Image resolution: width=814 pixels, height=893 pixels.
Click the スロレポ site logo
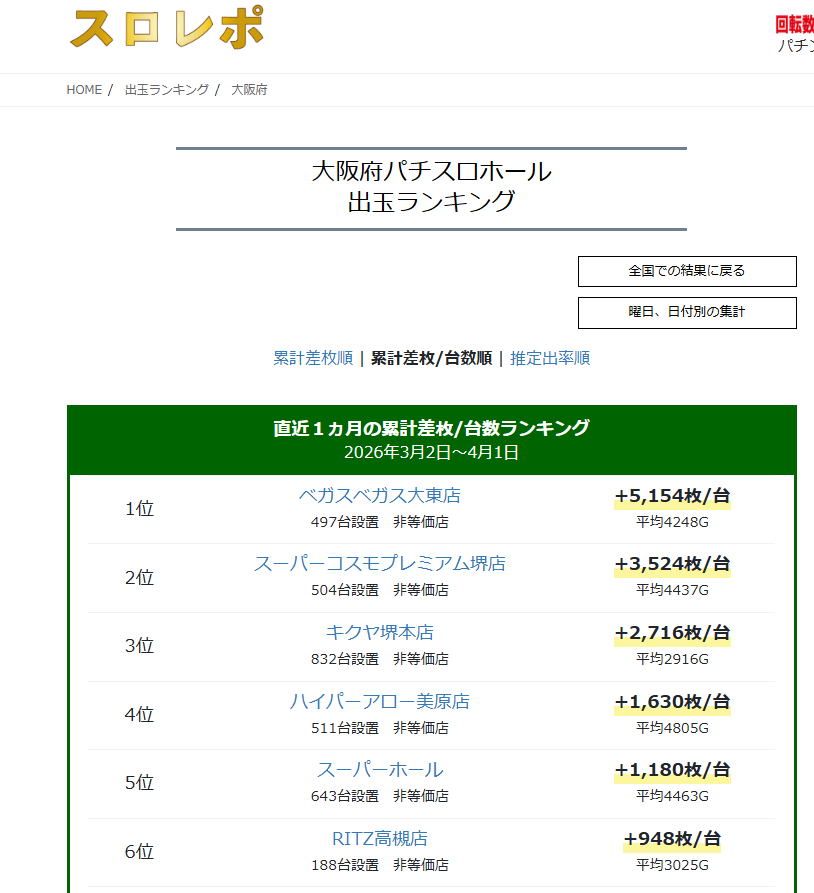pos(166,28)
